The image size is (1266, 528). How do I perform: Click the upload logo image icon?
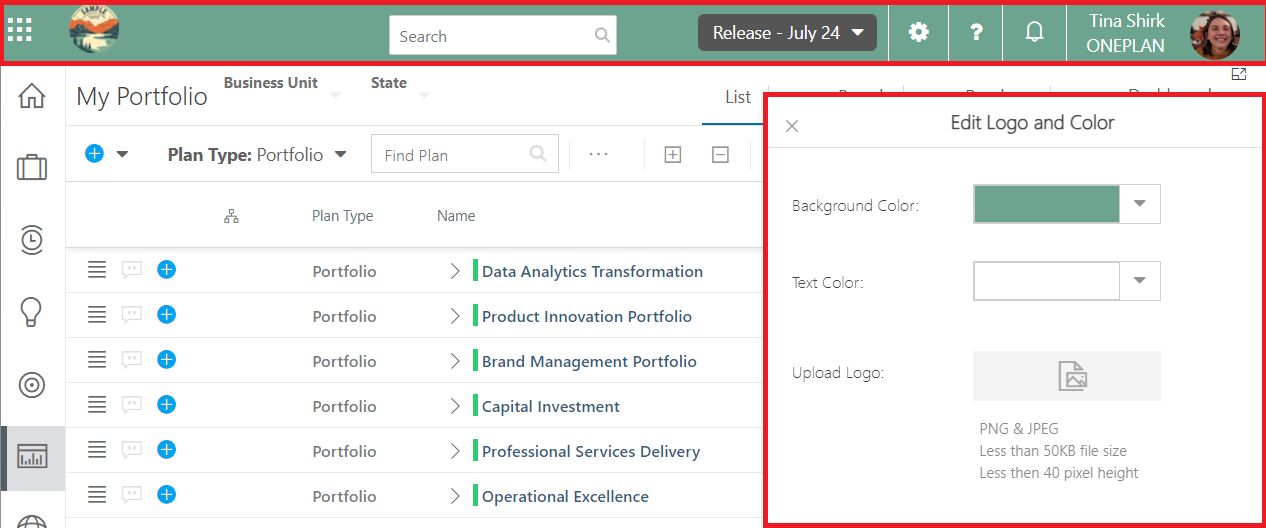(x=1073, y=376)
